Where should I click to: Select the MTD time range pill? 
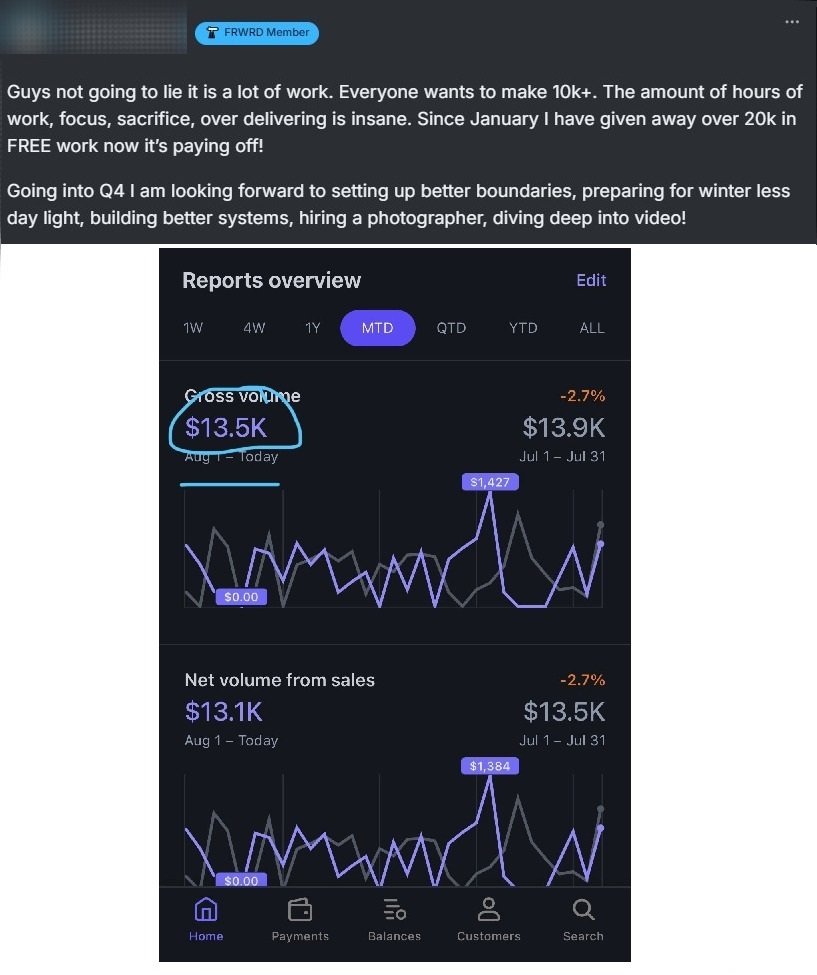tap(377, 328)
